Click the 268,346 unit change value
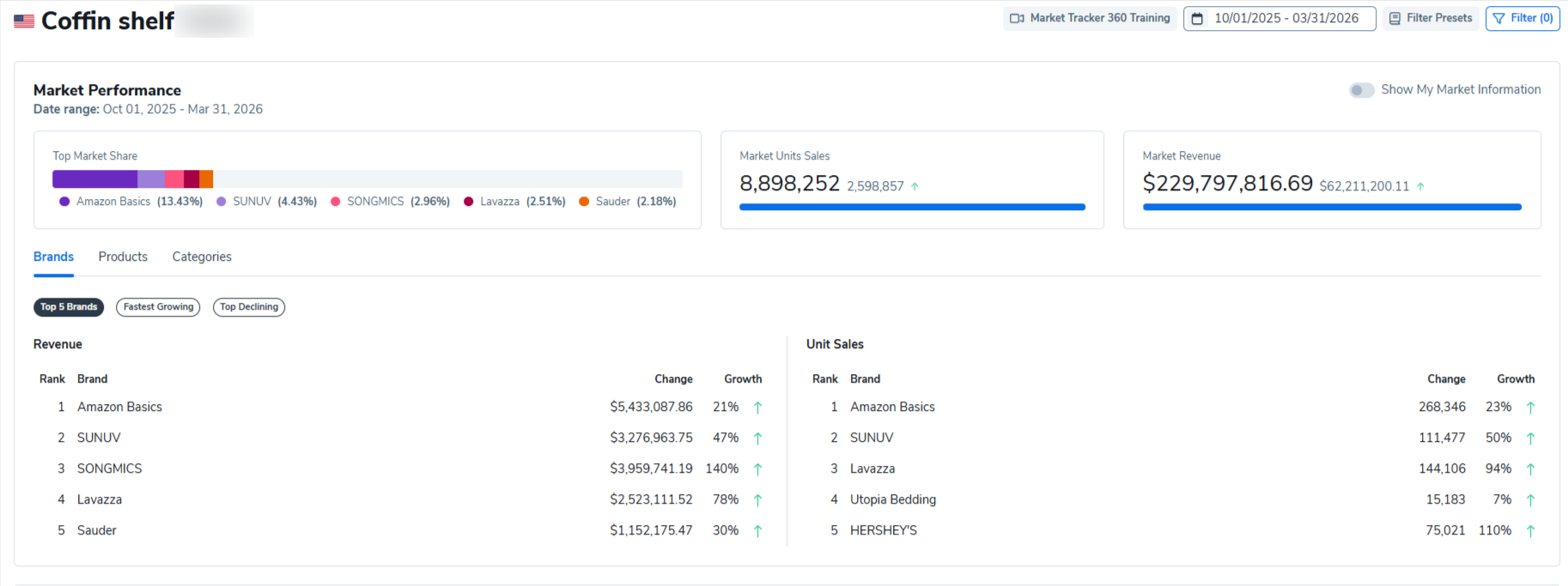1568x586 pixels. pyautogui.click(x=1442, y=407)
